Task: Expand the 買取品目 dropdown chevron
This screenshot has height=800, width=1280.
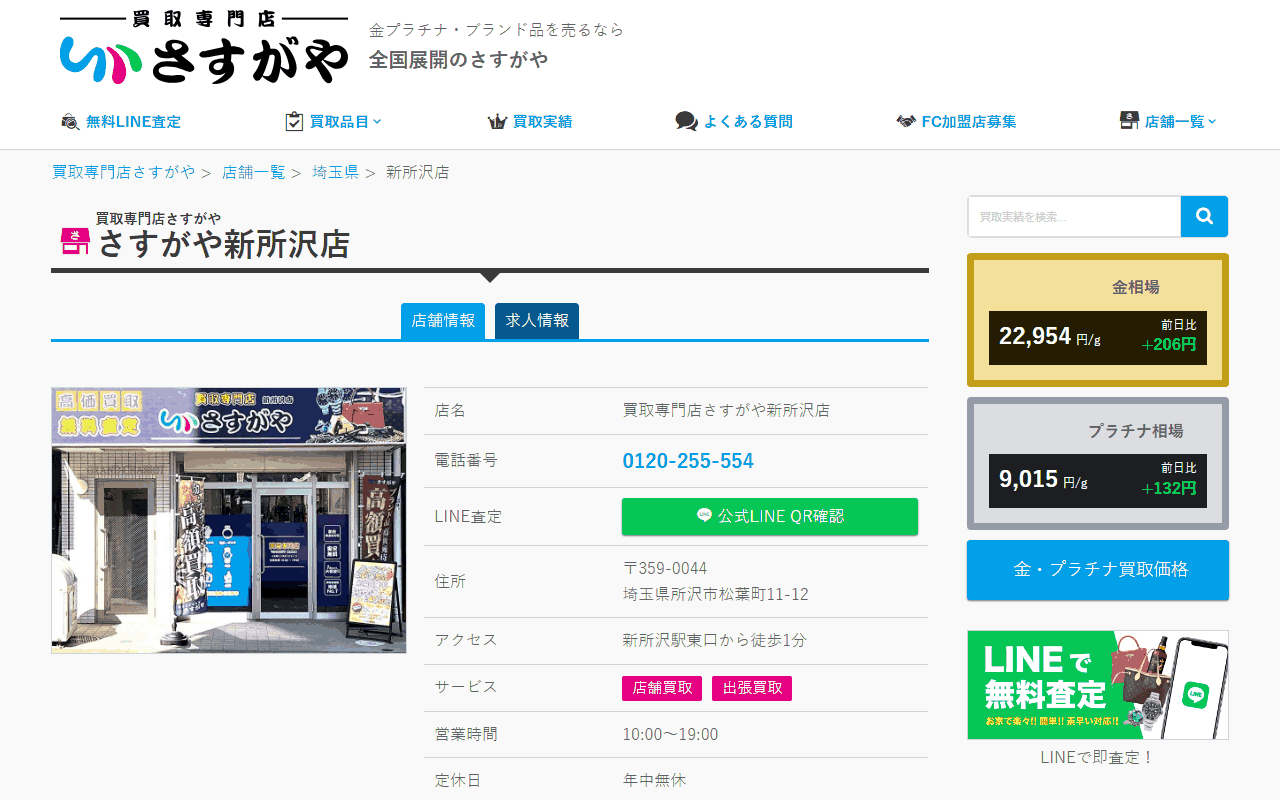Action: coord(377,122)
